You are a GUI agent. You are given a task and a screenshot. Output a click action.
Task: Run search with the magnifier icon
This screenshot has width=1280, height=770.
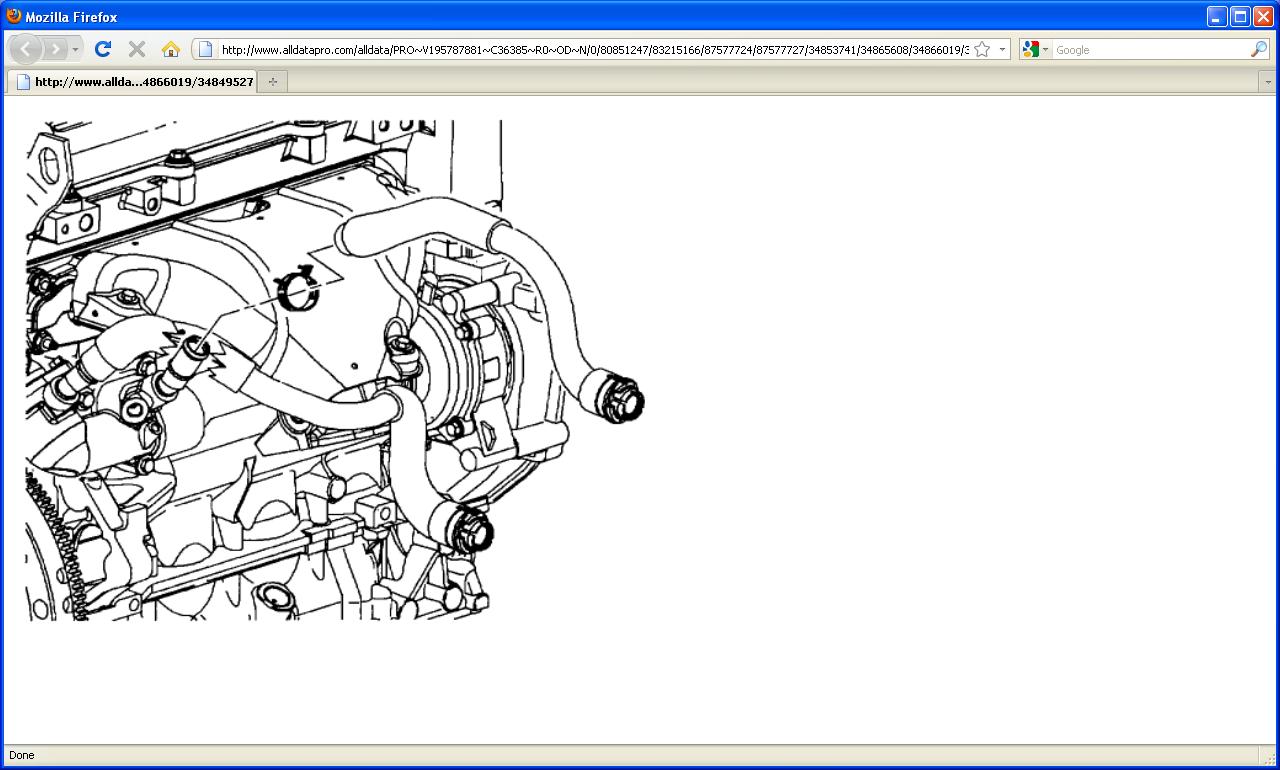click(x=1258, y=49)
